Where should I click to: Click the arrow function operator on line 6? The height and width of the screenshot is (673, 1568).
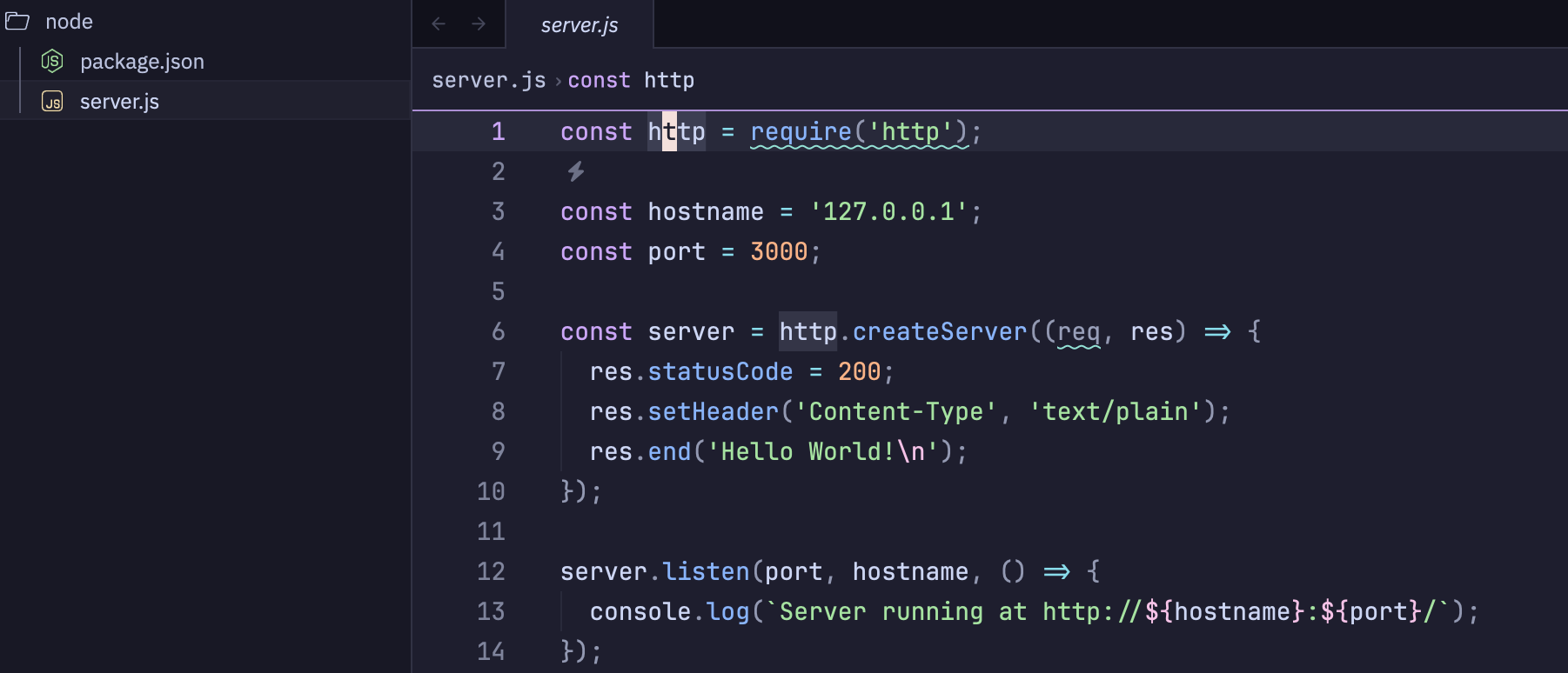(x=1217, y=331)
